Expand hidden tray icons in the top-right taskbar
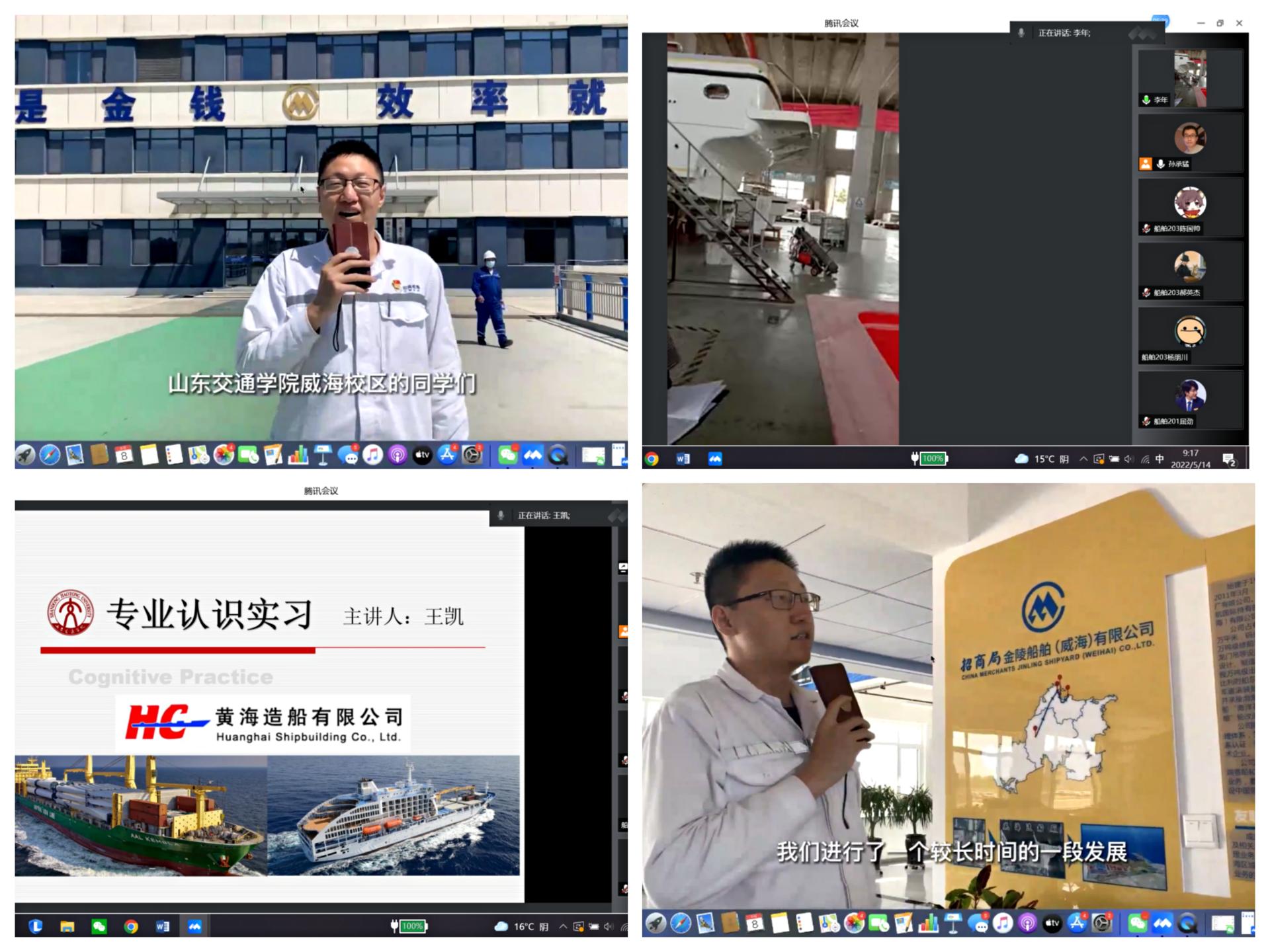 tap(1083, 459)
